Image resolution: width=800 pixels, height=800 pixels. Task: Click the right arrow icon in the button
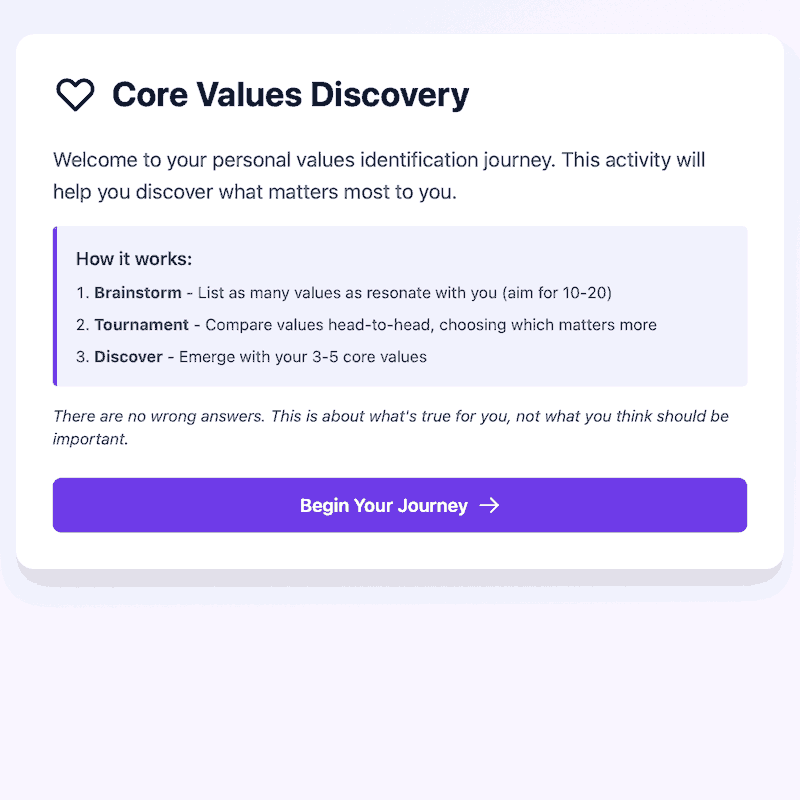[x=489, y=505]
